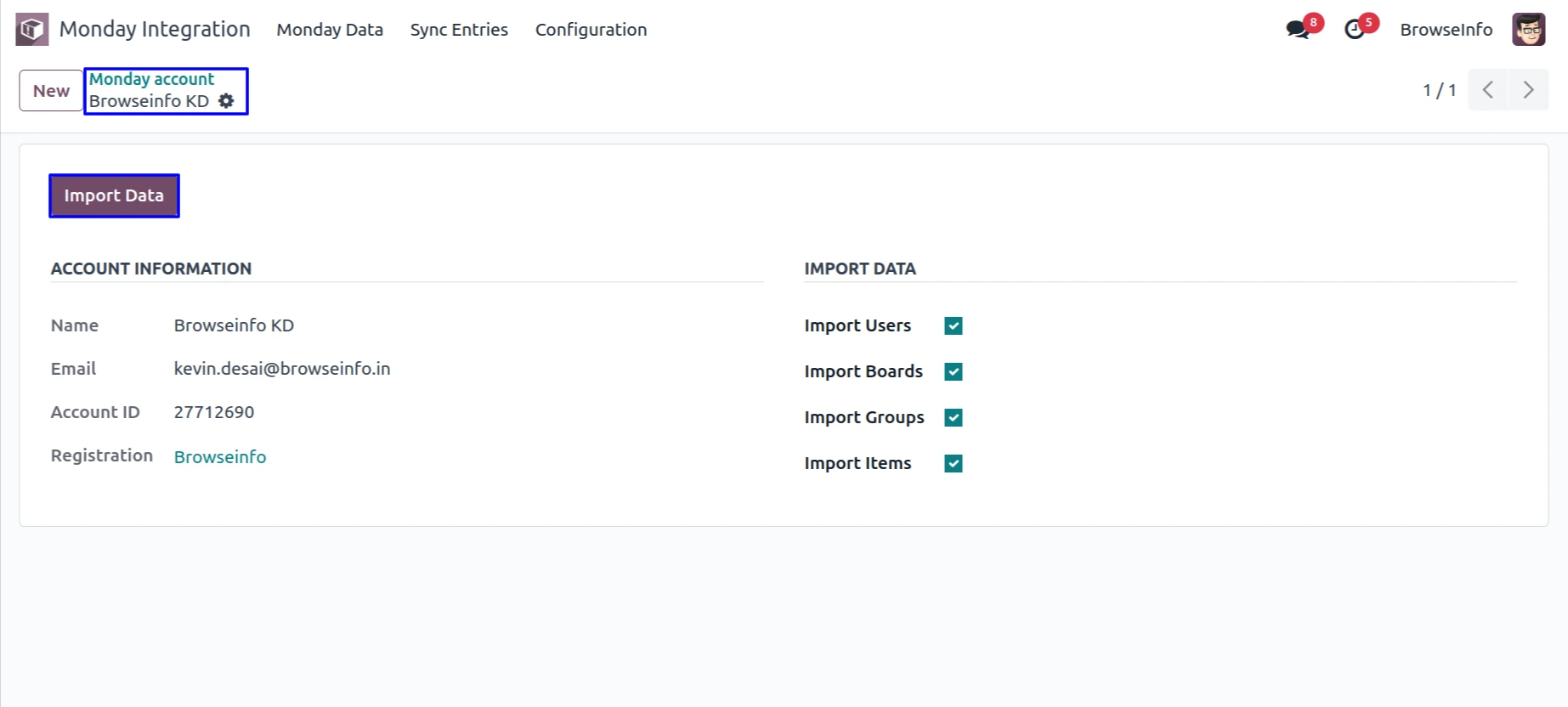Image resolution: width=1568 pixels, height=707 pixels.
Task: Click the Monday Integration app logo icon
Action: tap(32, 30)
